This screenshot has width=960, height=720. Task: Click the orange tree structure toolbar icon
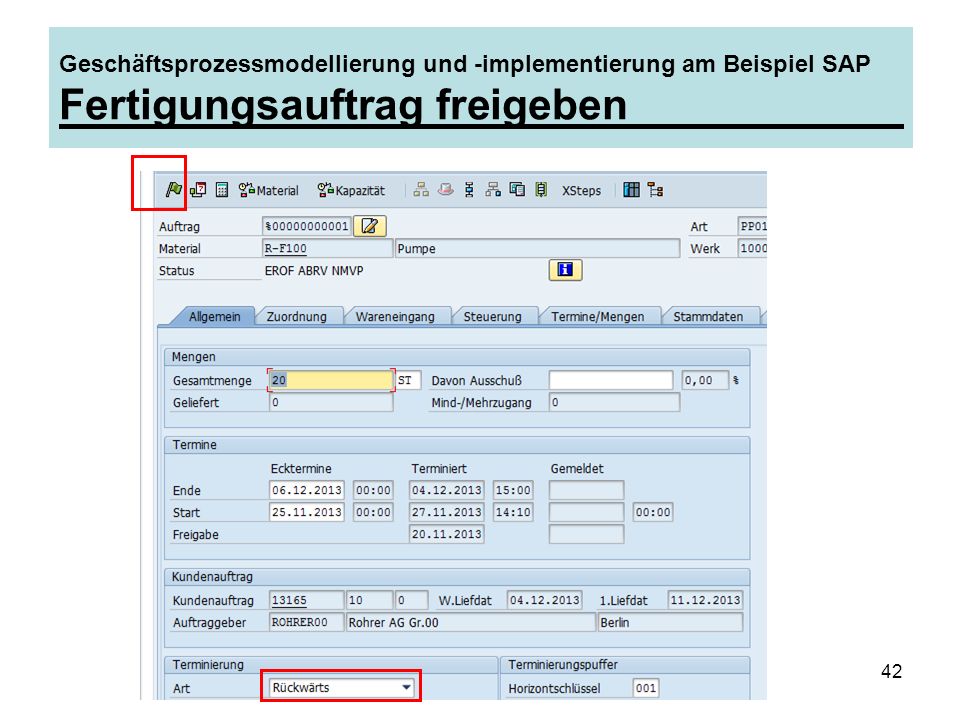point(656,190)
